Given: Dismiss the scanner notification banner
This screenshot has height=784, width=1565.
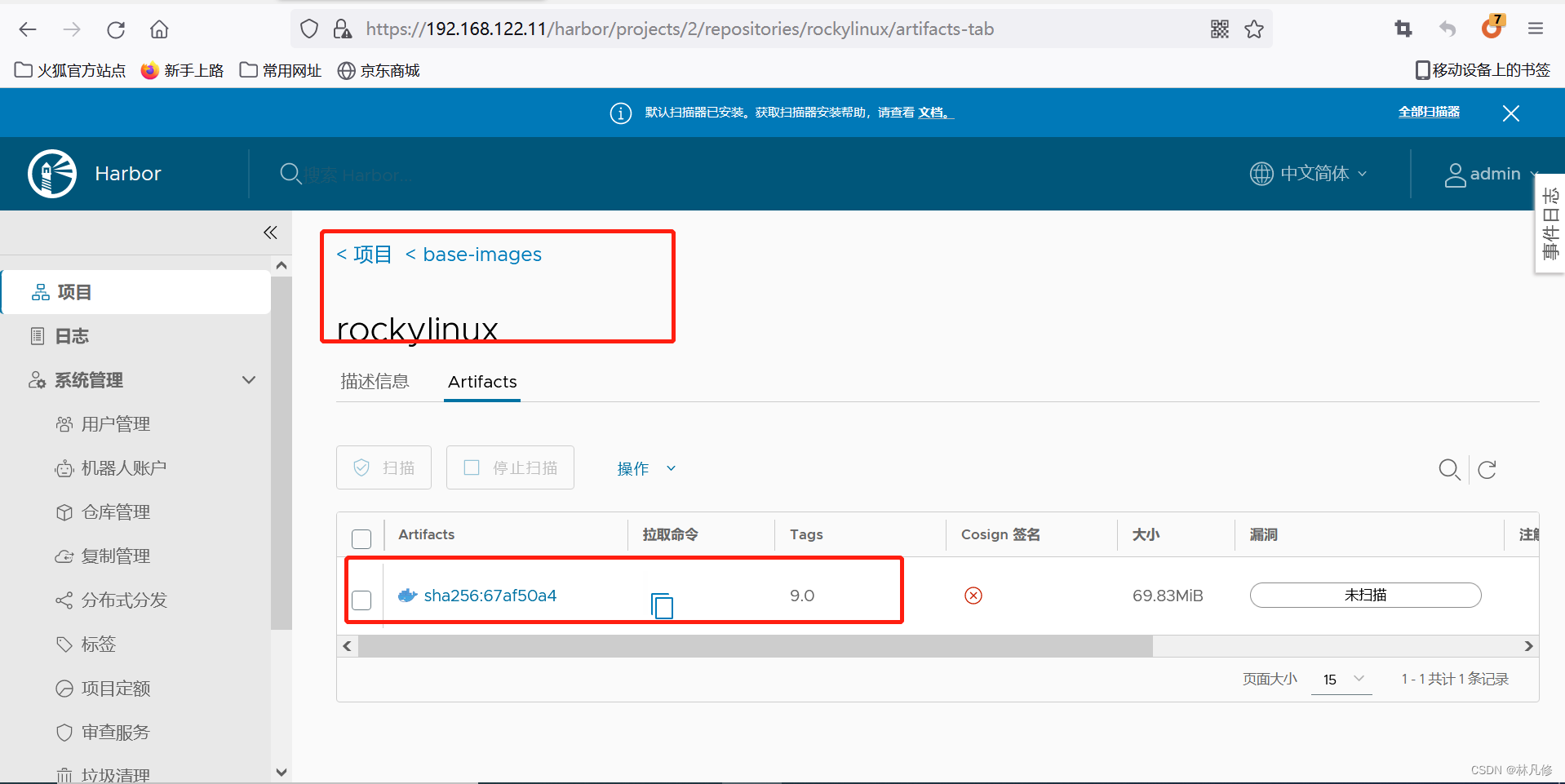Looking at the screenshot, I should [1511, 113].
